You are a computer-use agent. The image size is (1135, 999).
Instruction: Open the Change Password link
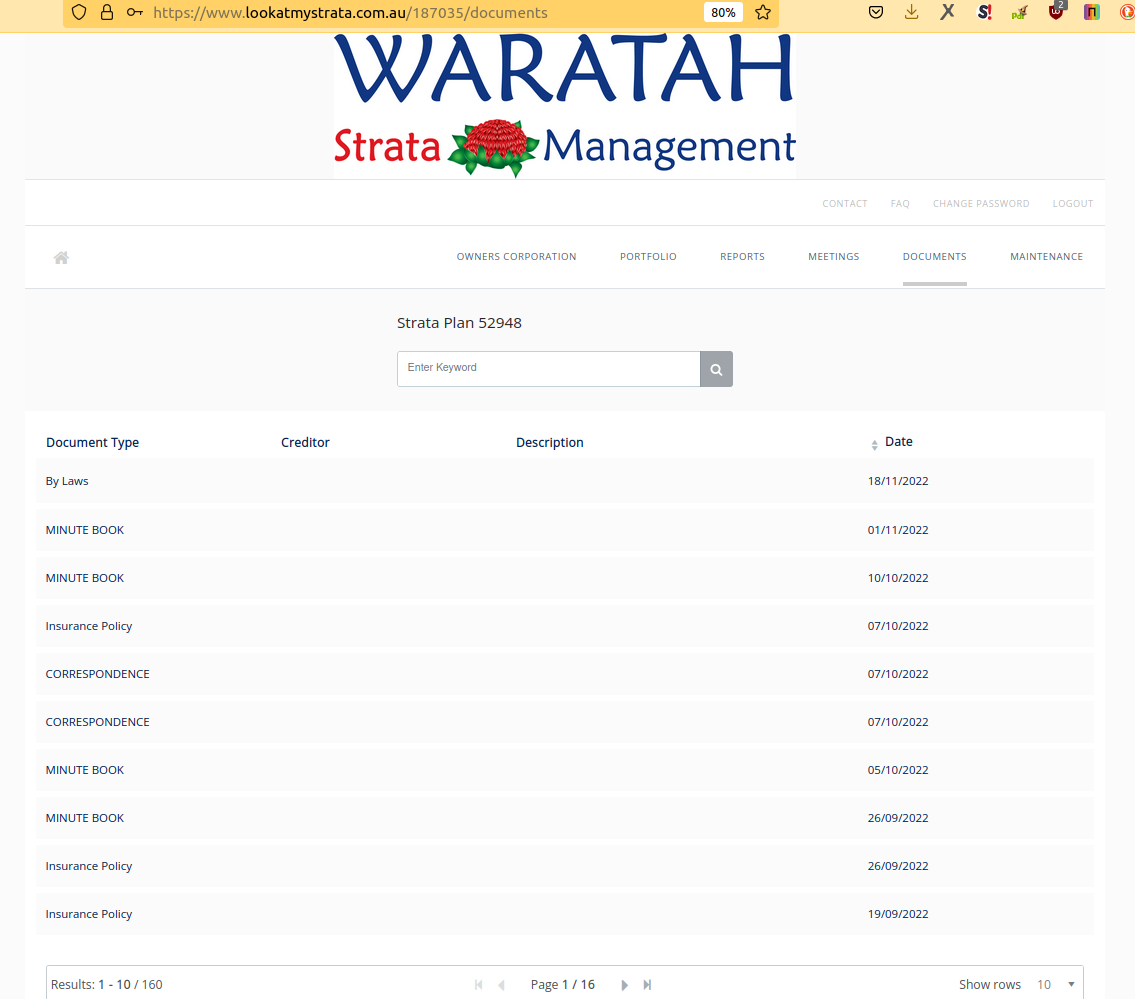coord(980,204)
